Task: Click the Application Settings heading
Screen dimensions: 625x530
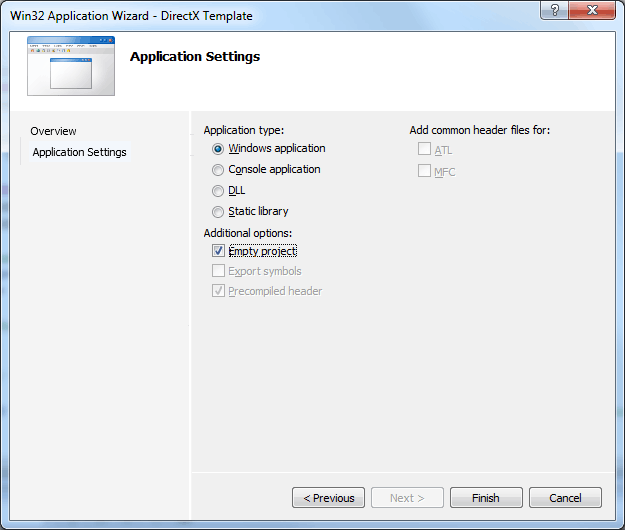Action: (195, 57)
